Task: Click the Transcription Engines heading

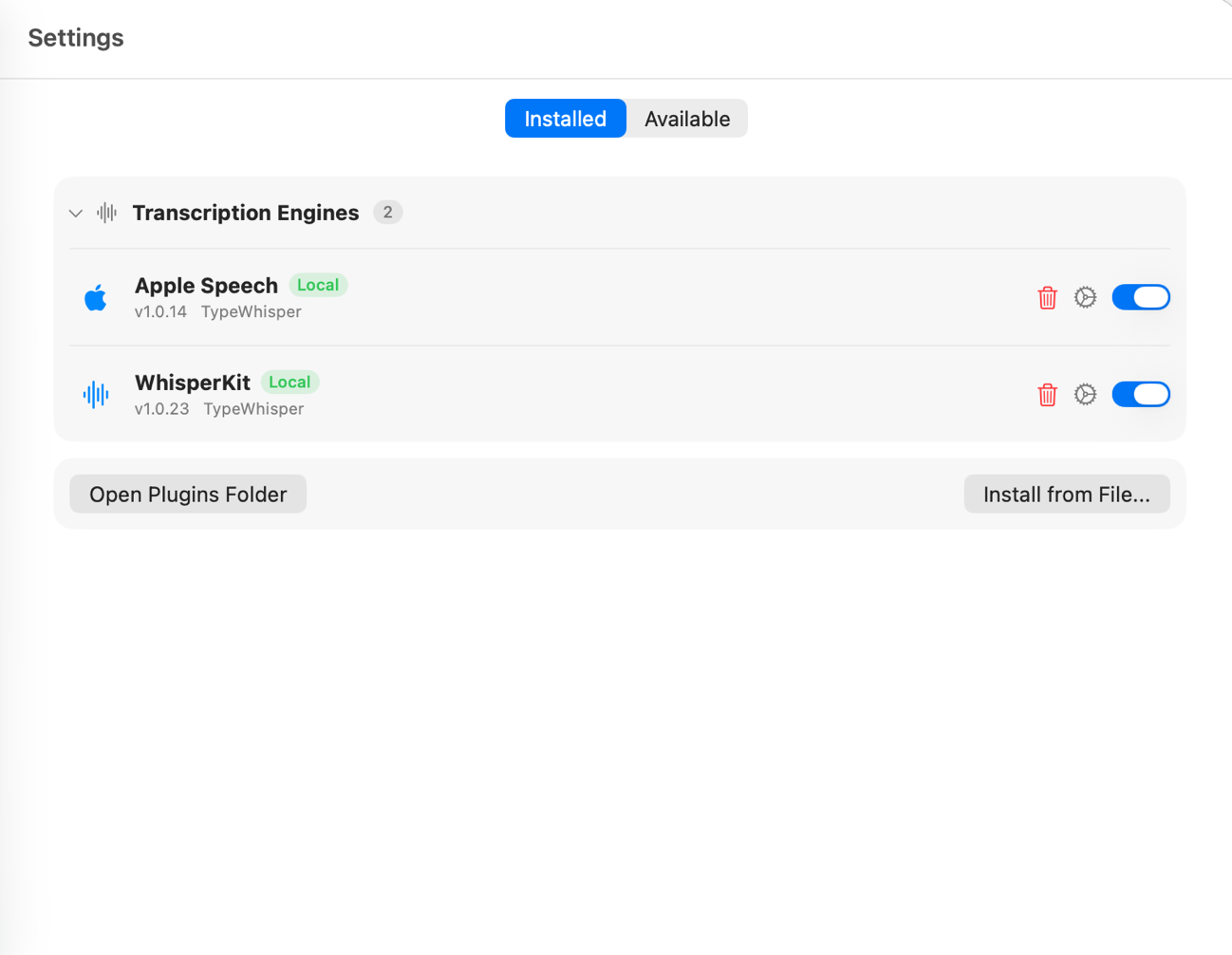Action: tap(246, 213)
